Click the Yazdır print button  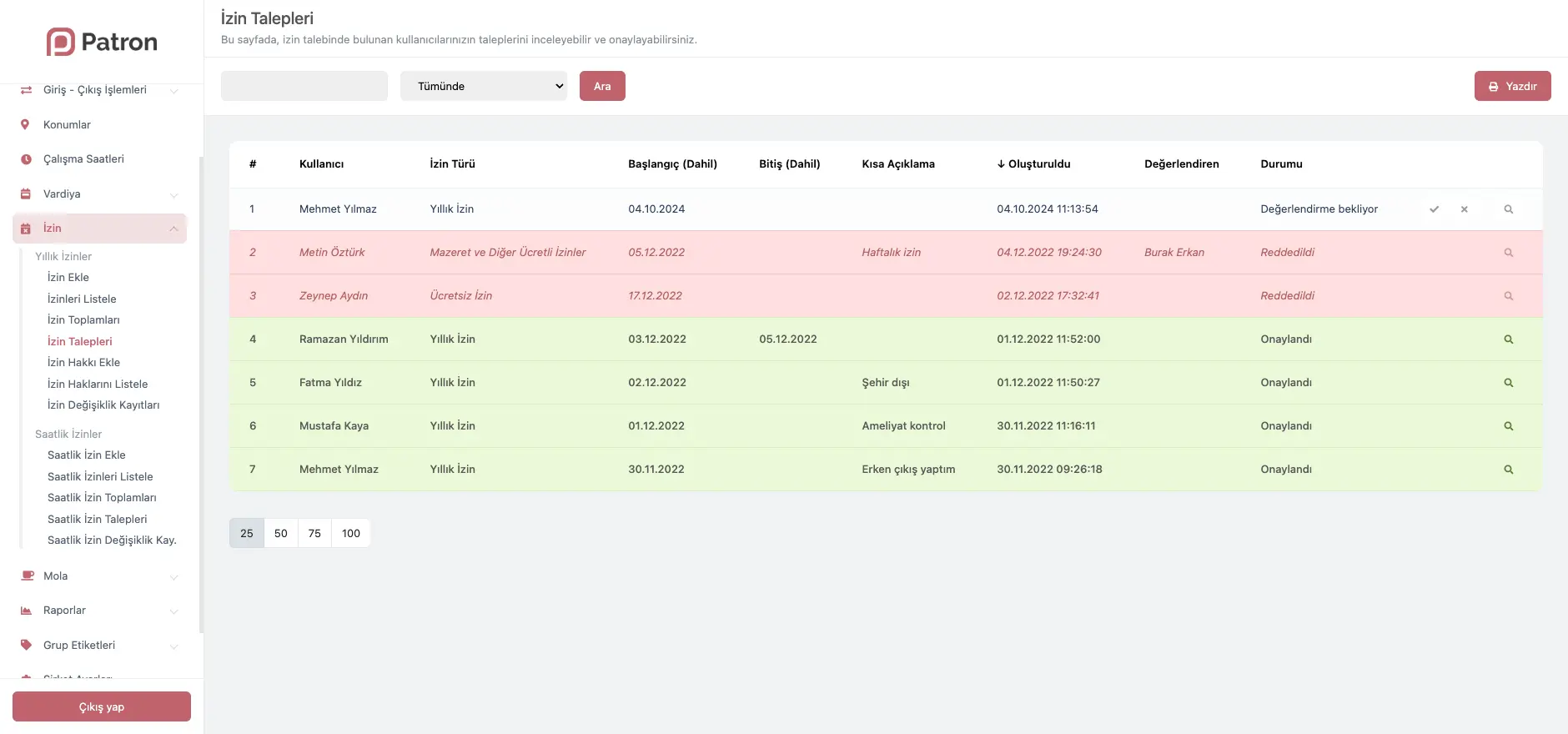coord(1512,86)
